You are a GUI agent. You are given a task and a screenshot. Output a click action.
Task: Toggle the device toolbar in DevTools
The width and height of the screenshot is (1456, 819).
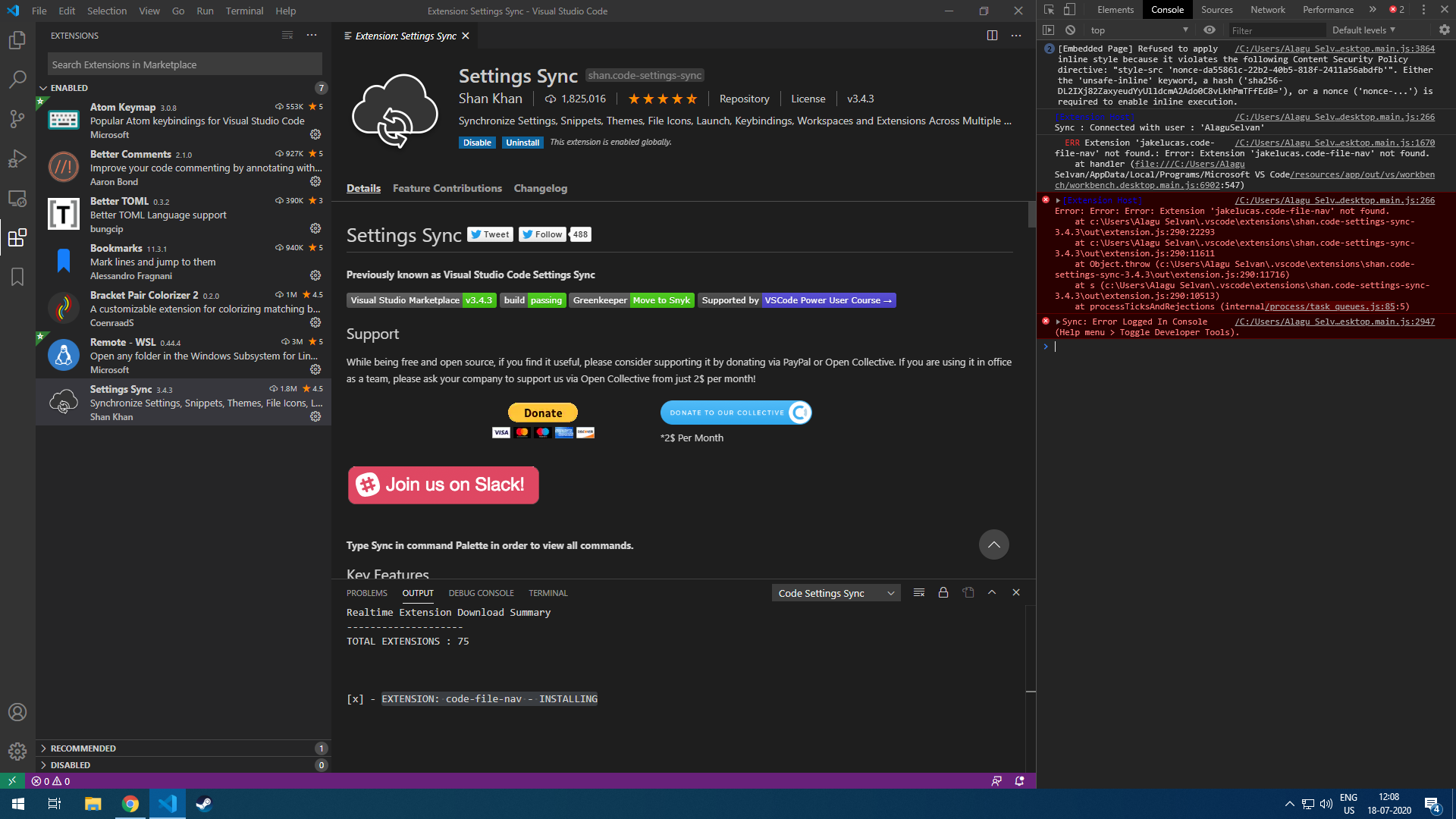(1069, 9)
